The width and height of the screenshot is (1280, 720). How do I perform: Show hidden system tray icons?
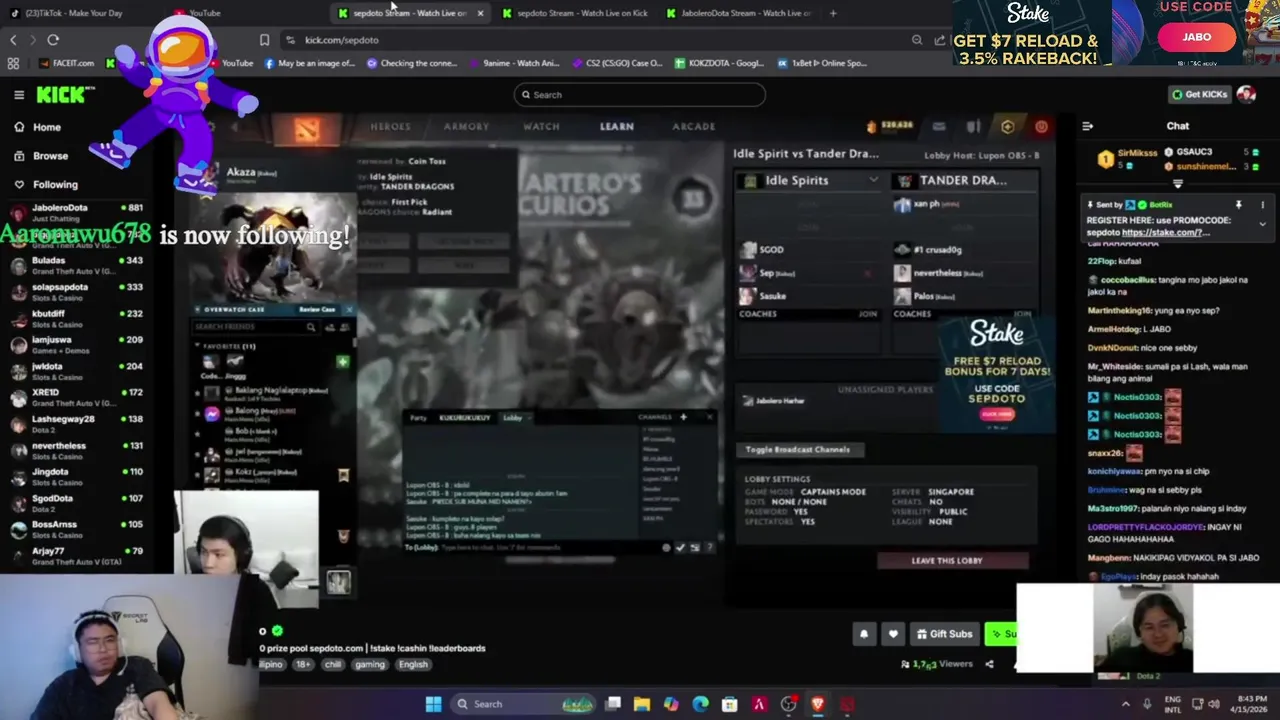[x=1125, y=704]
